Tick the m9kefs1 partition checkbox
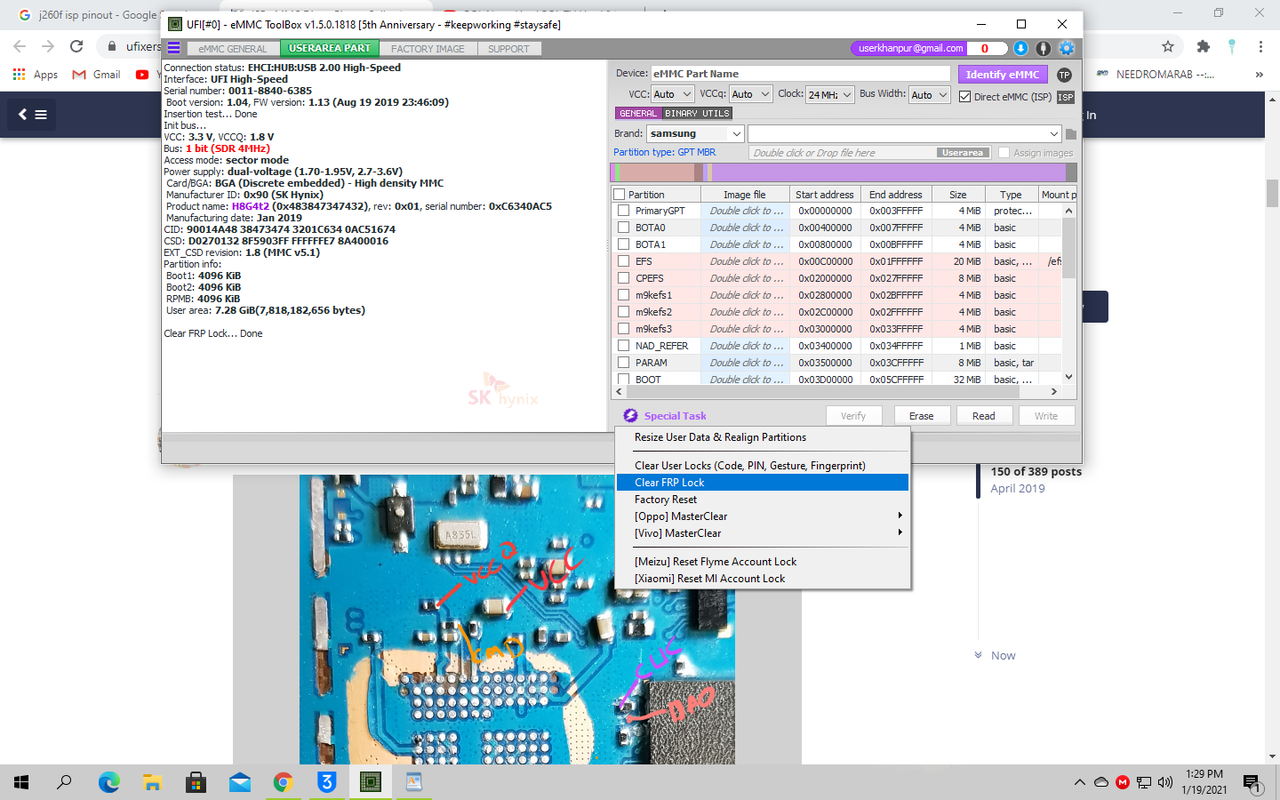Image resolution: width=1280 pixels, height=800 pixels. (x=624, y=296)
